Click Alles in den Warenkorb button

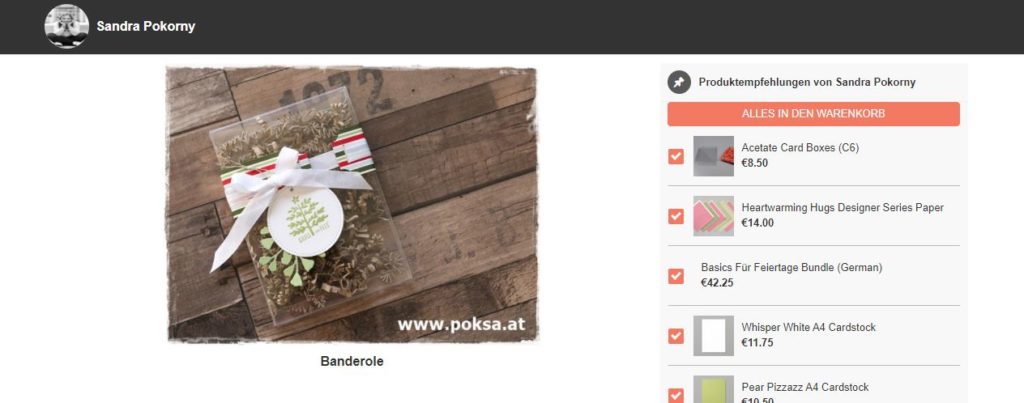[813, 114]
